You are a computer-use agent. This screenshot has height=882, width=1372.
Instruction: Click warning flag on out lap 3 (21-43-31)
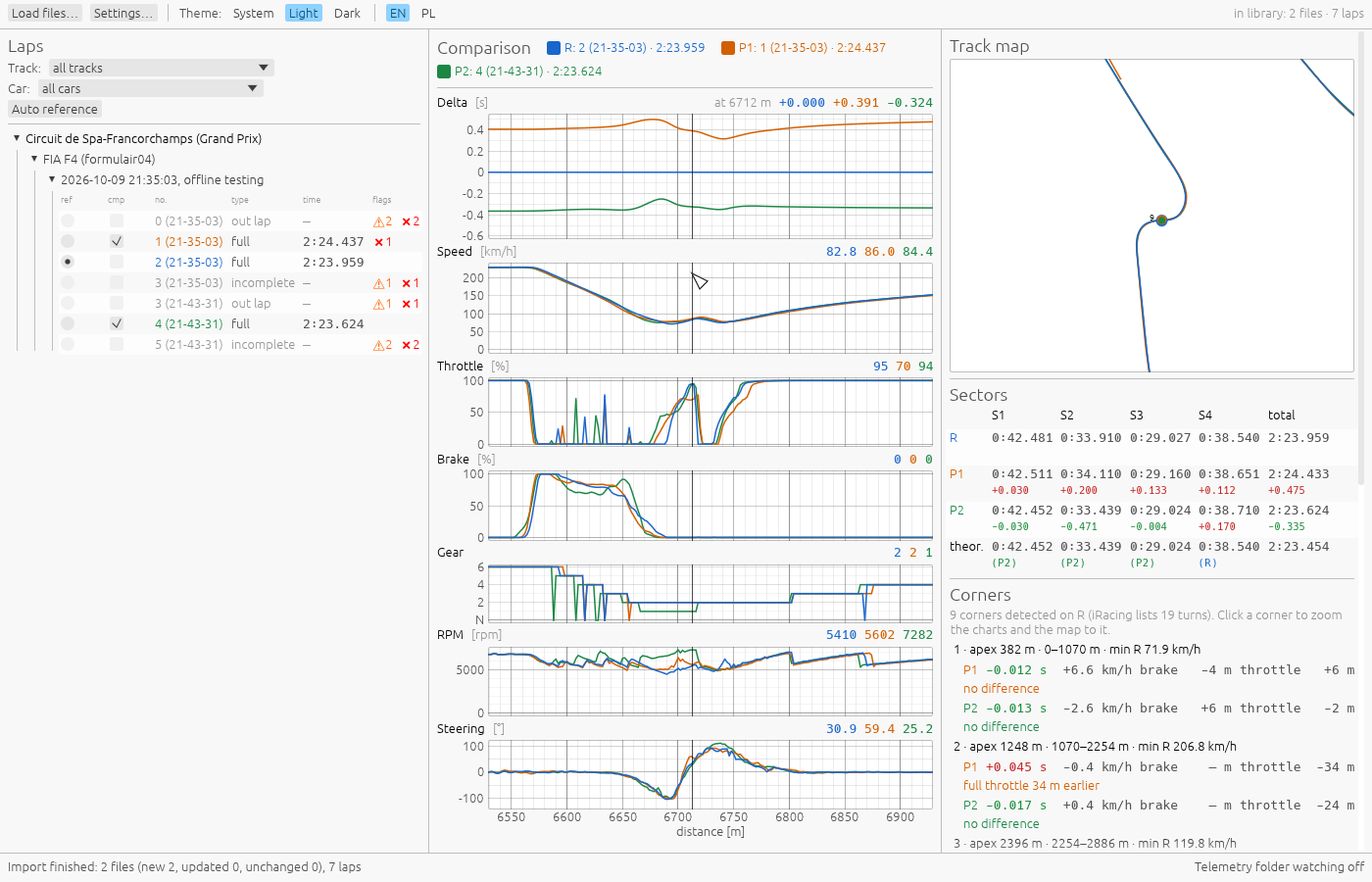tap(382, 304)
